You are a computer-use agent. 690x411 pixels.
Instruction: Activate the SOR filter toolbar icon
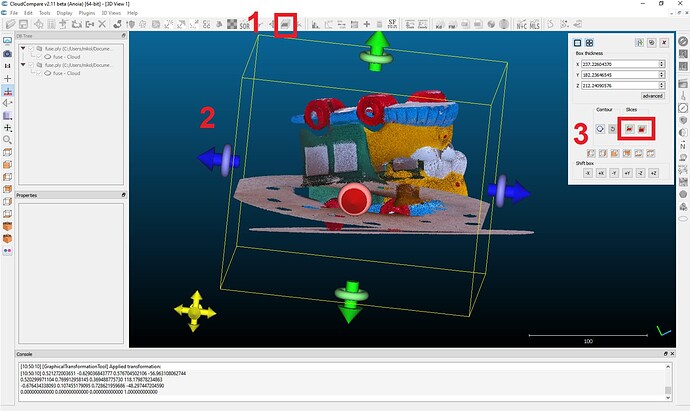click(245, 25)
